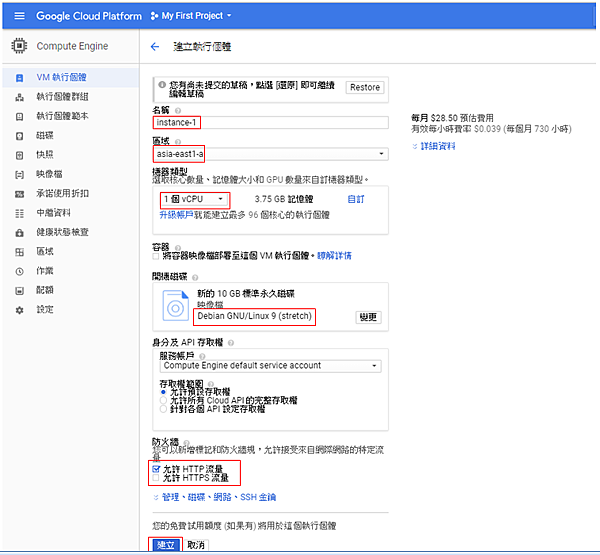The width and height of the screenshot is (600, 555).
Task: Click the 3.75 GB 記憶體 text
Action: (x=284, y=199)
